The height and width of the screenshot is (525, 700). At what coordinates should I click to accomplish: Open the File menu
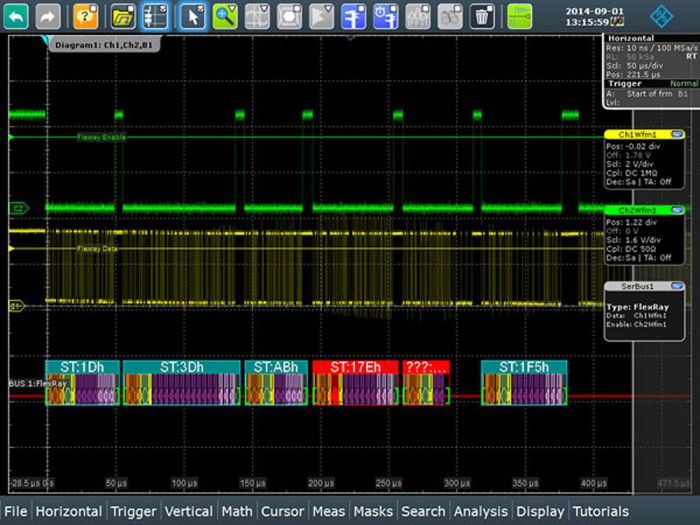coord(16,511)
